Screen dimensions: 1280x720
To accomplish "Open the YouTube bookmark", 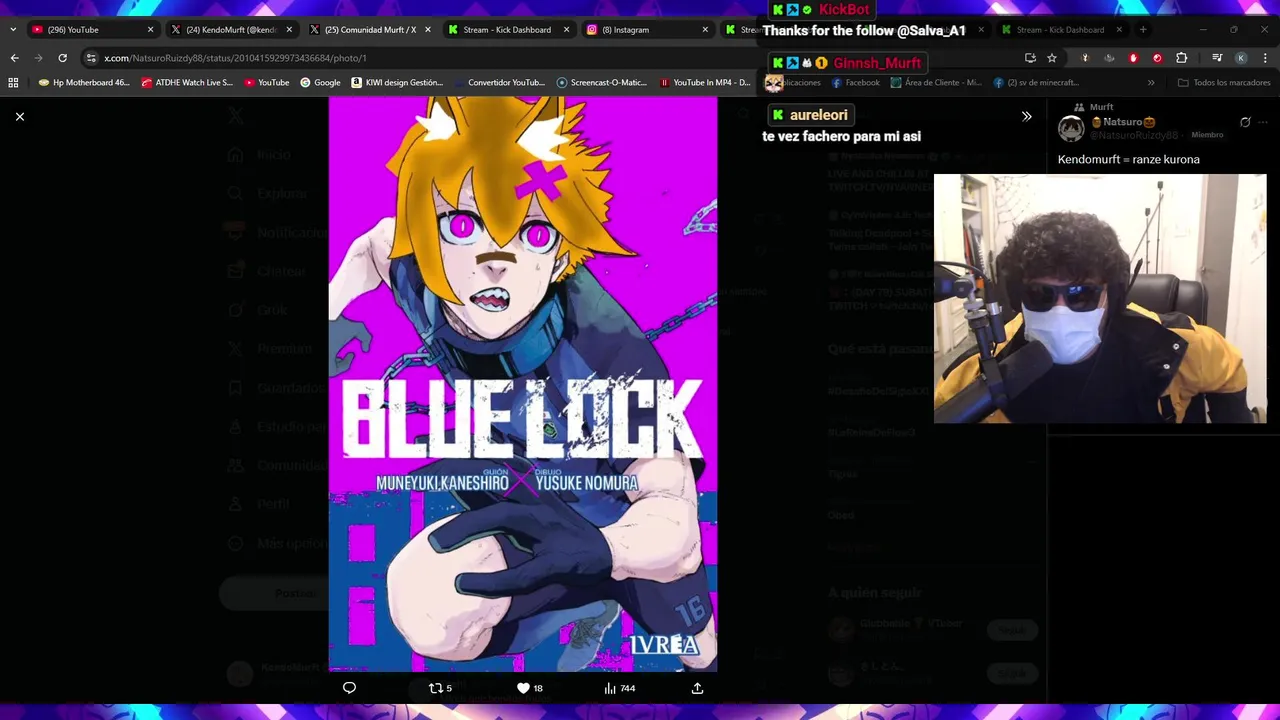I will click(x=266, y=83).
